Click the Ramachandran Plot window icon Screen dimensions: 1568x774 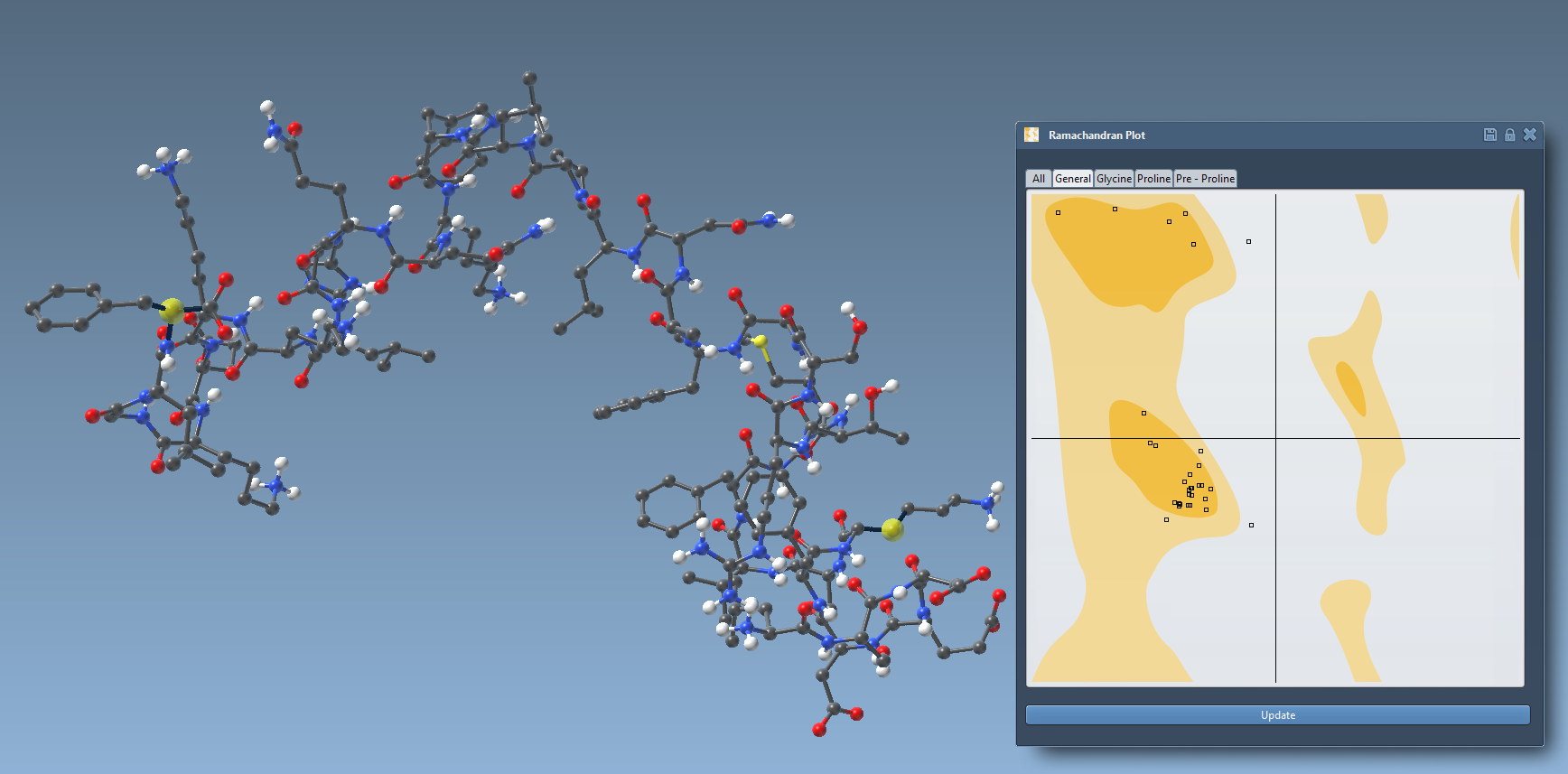pyautogui.click(x=1031, y=135)
